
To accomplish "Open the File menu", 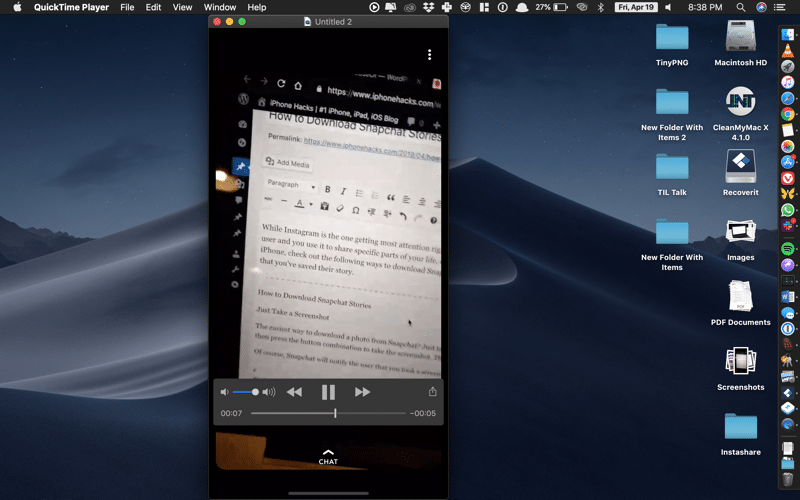I will point(127,7).
